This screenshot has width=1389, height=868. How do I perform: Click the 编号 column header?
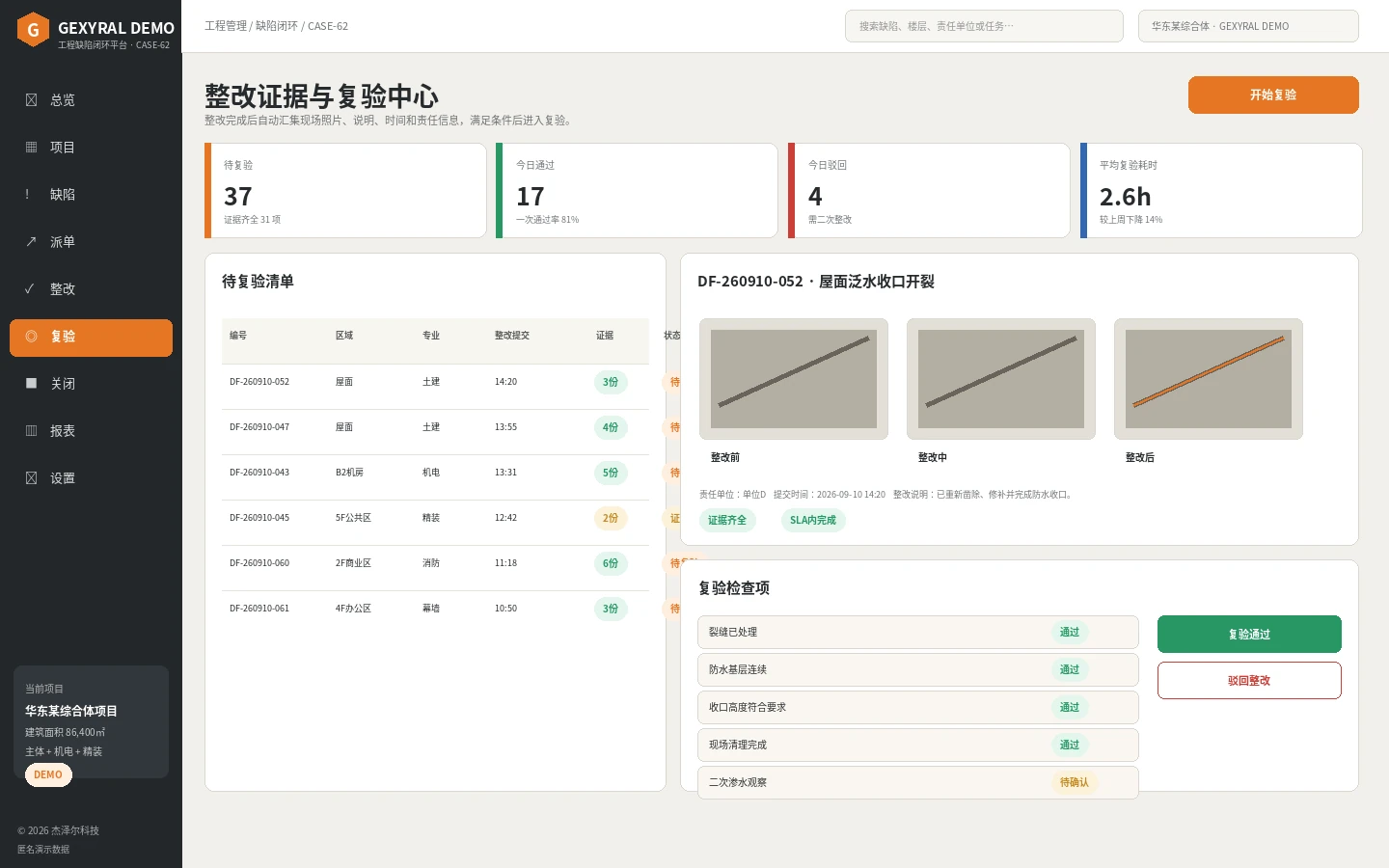coord(238,336)
